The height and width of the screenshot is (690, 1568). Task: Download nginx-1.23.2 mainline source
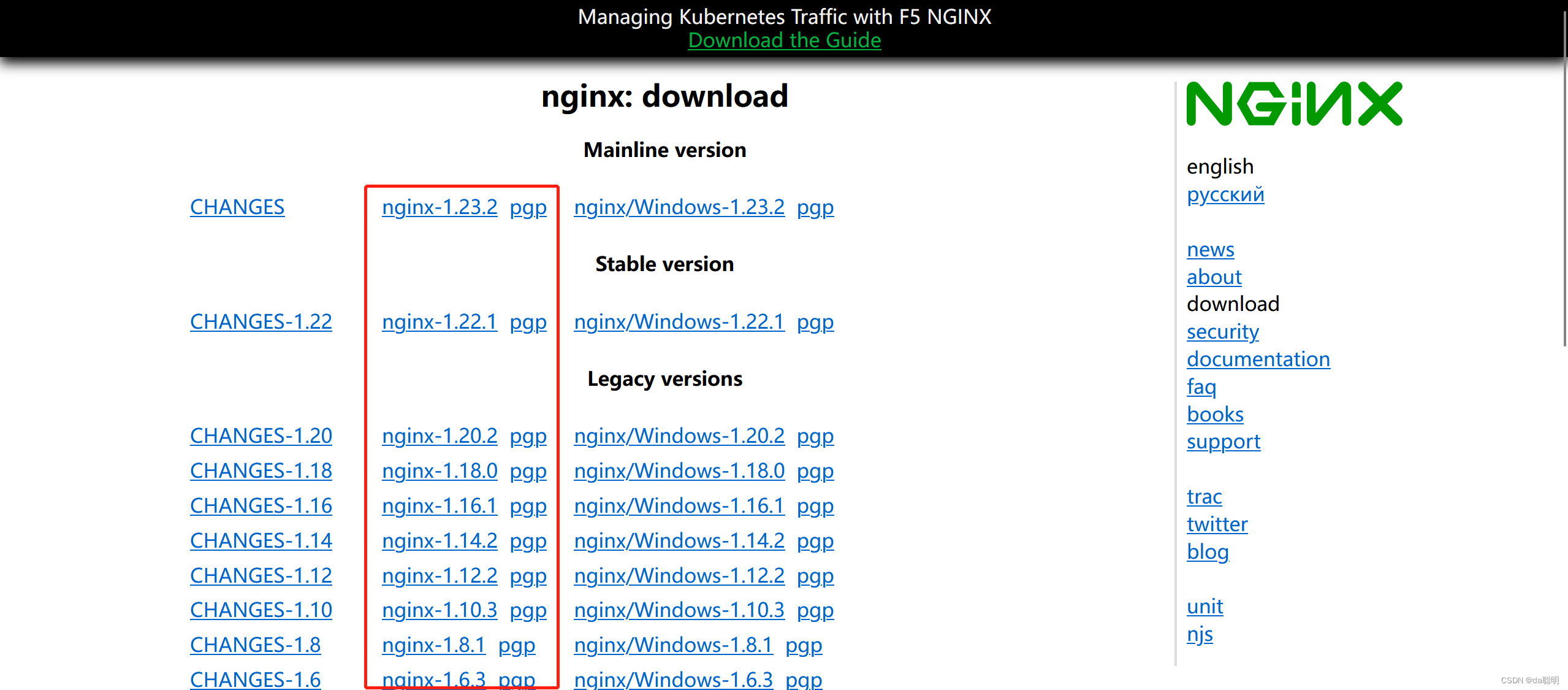pos(440,207)
